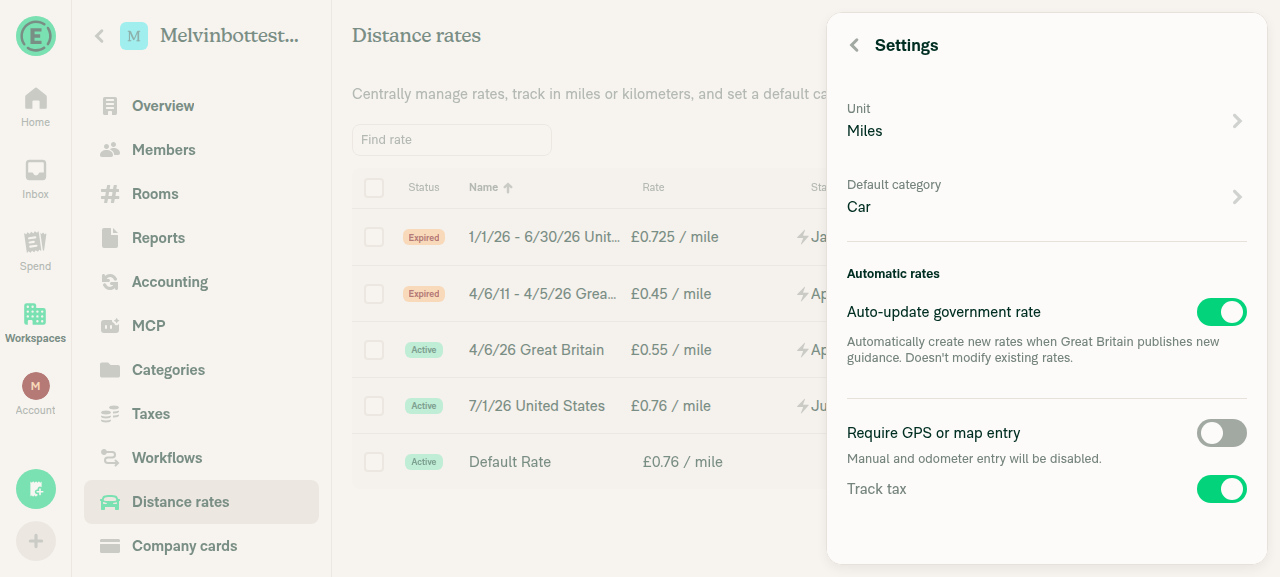Viewport: 1280px width, 577px height.
Task: Open the Rooms menu item
Action: [201, 194]
